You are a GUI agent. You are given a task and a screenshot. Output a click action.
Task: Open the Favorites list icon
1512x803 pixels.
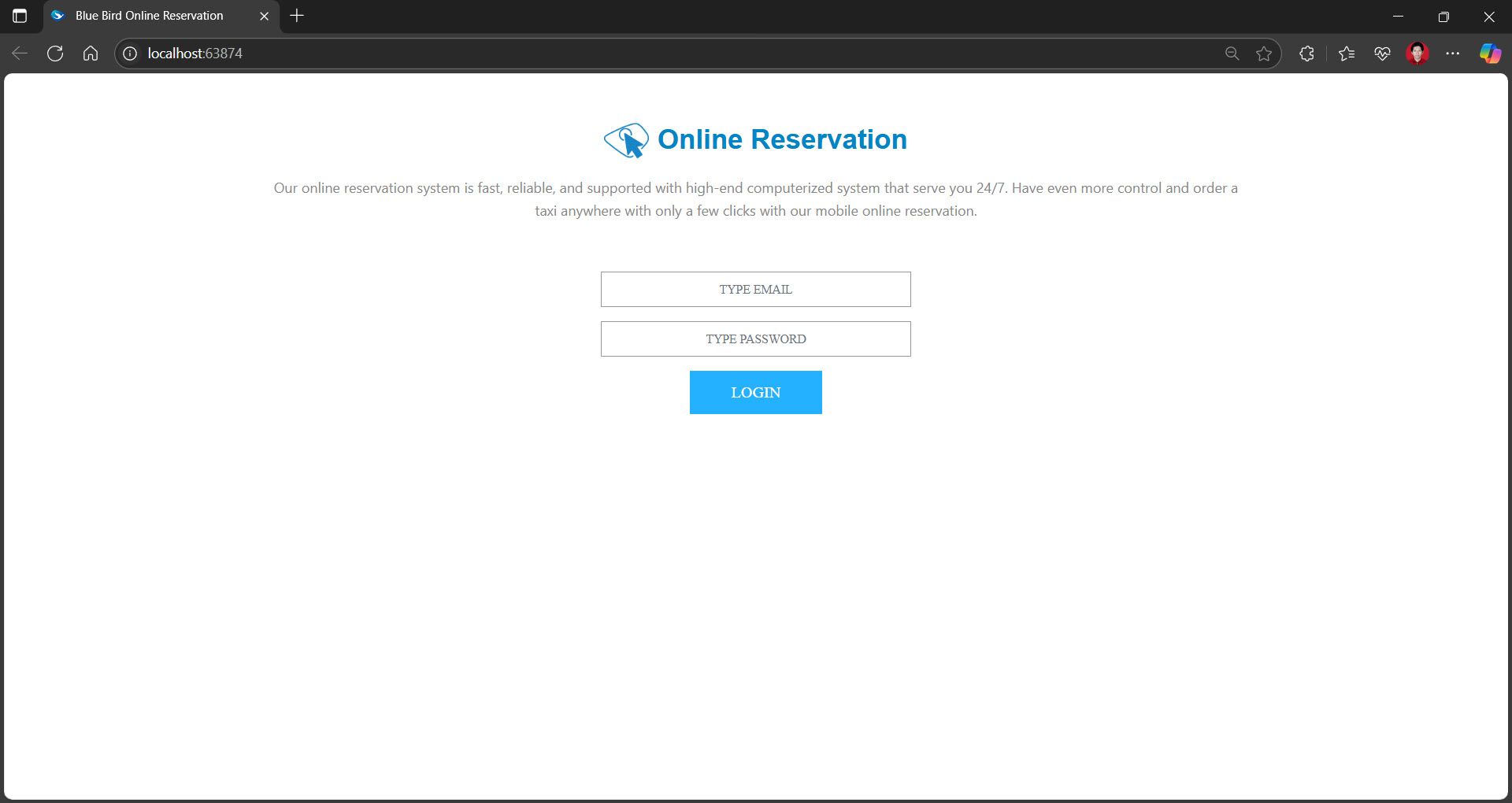pyautogui.click(x=1347, y=54)
